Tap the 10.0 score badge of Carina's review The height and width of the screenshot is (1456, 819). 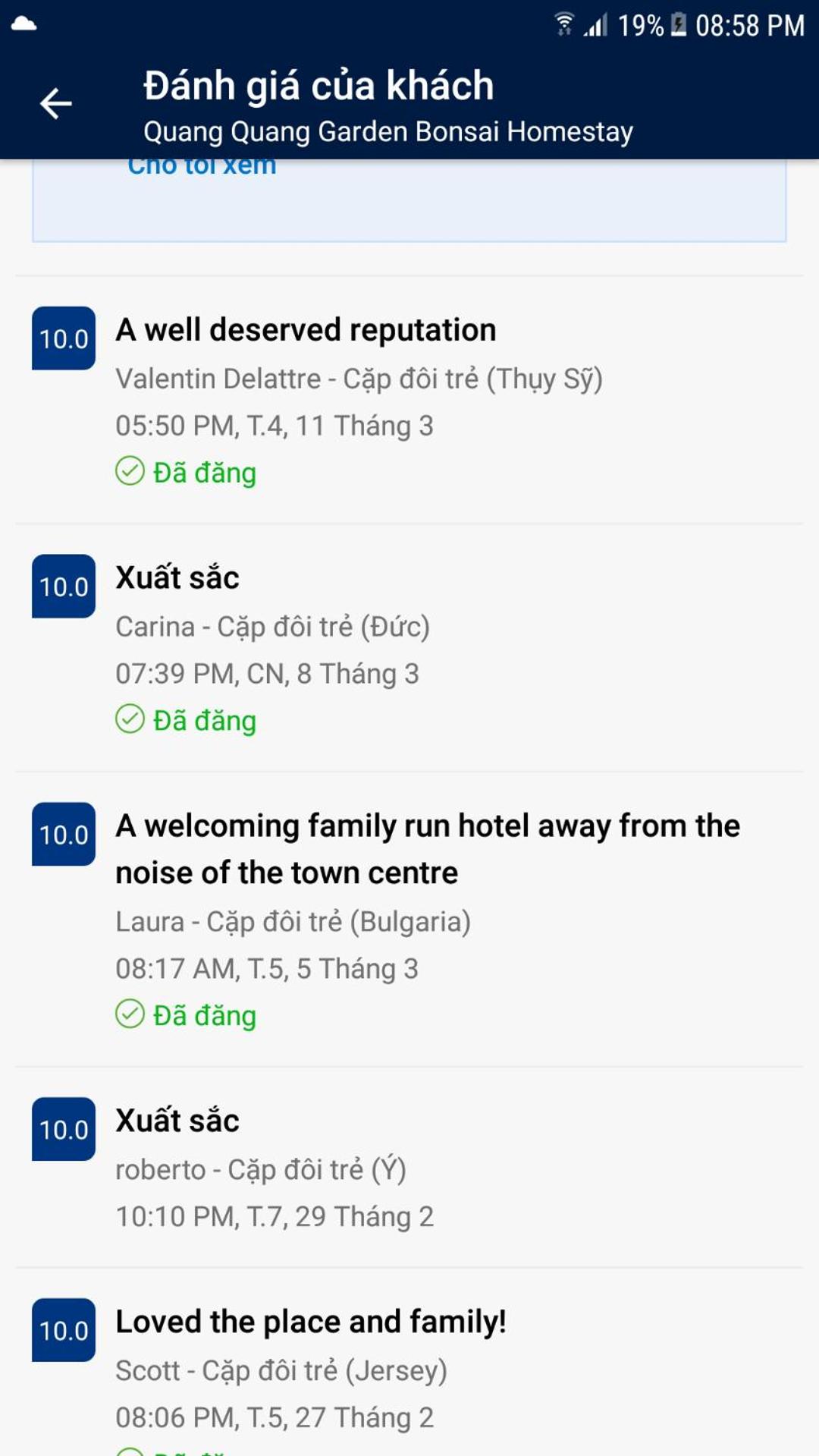click(64, 586)
